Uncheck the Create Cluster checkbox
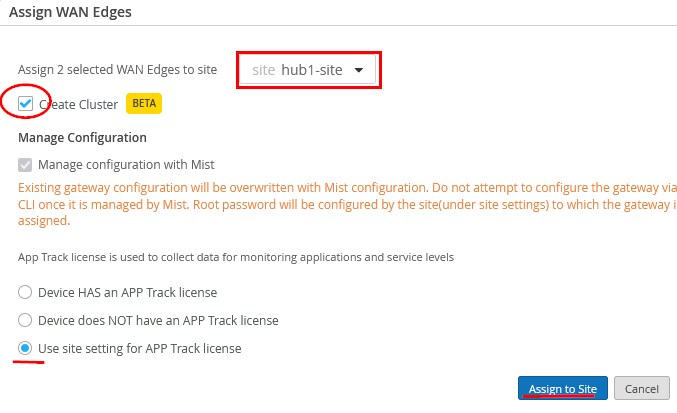Viewport: 677px width, 413px height. [x=26, y=103]
